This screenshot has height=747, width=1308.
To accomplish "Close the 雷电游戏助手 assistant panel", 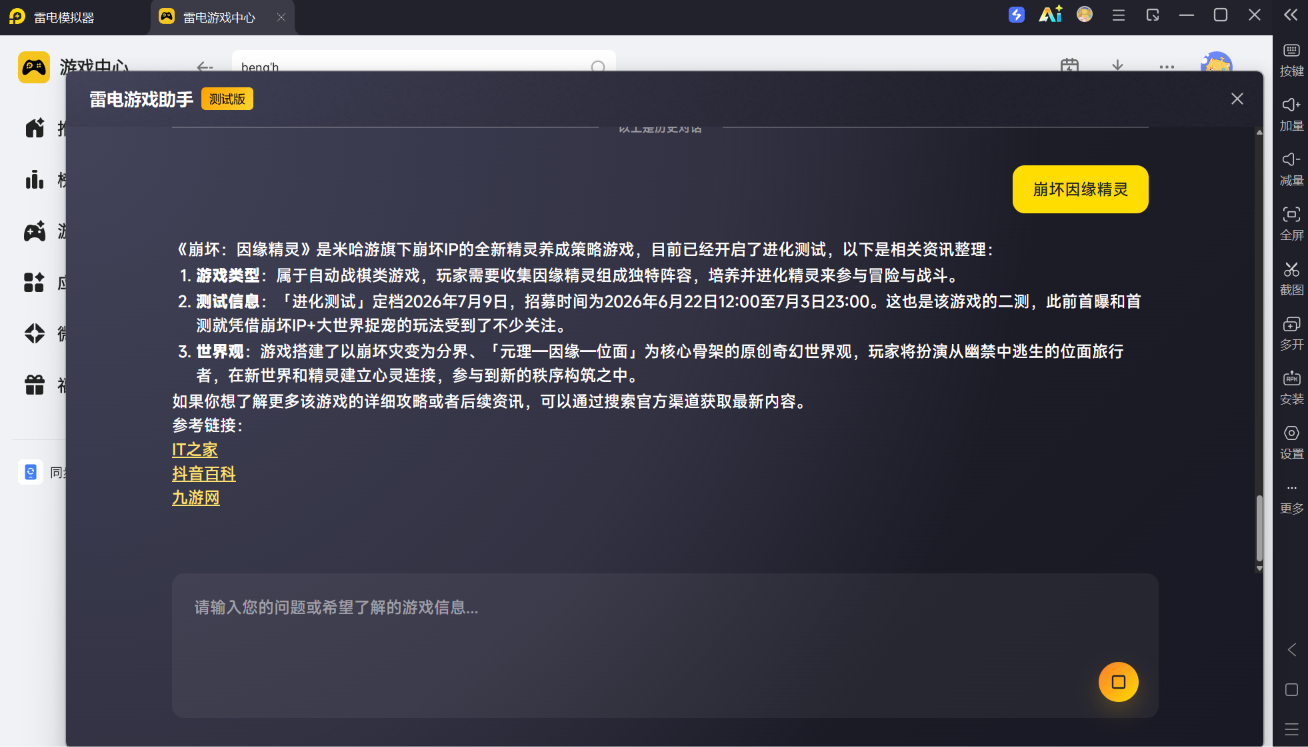I will [1237, 99].
